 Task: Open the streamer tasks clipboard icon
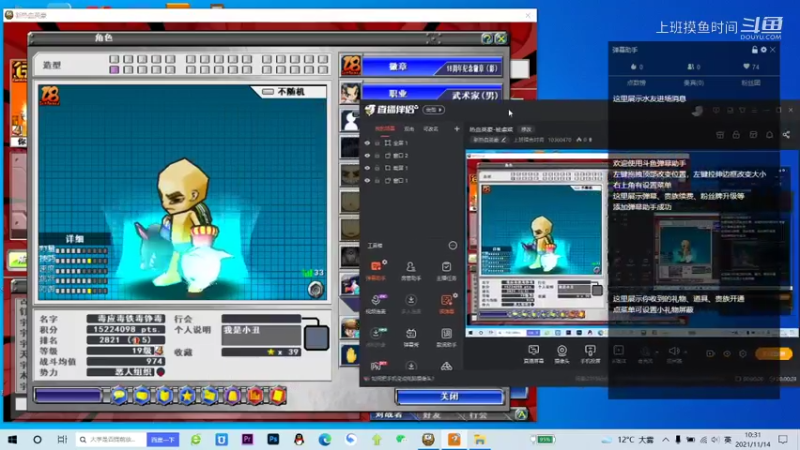[x=446, y=270]
